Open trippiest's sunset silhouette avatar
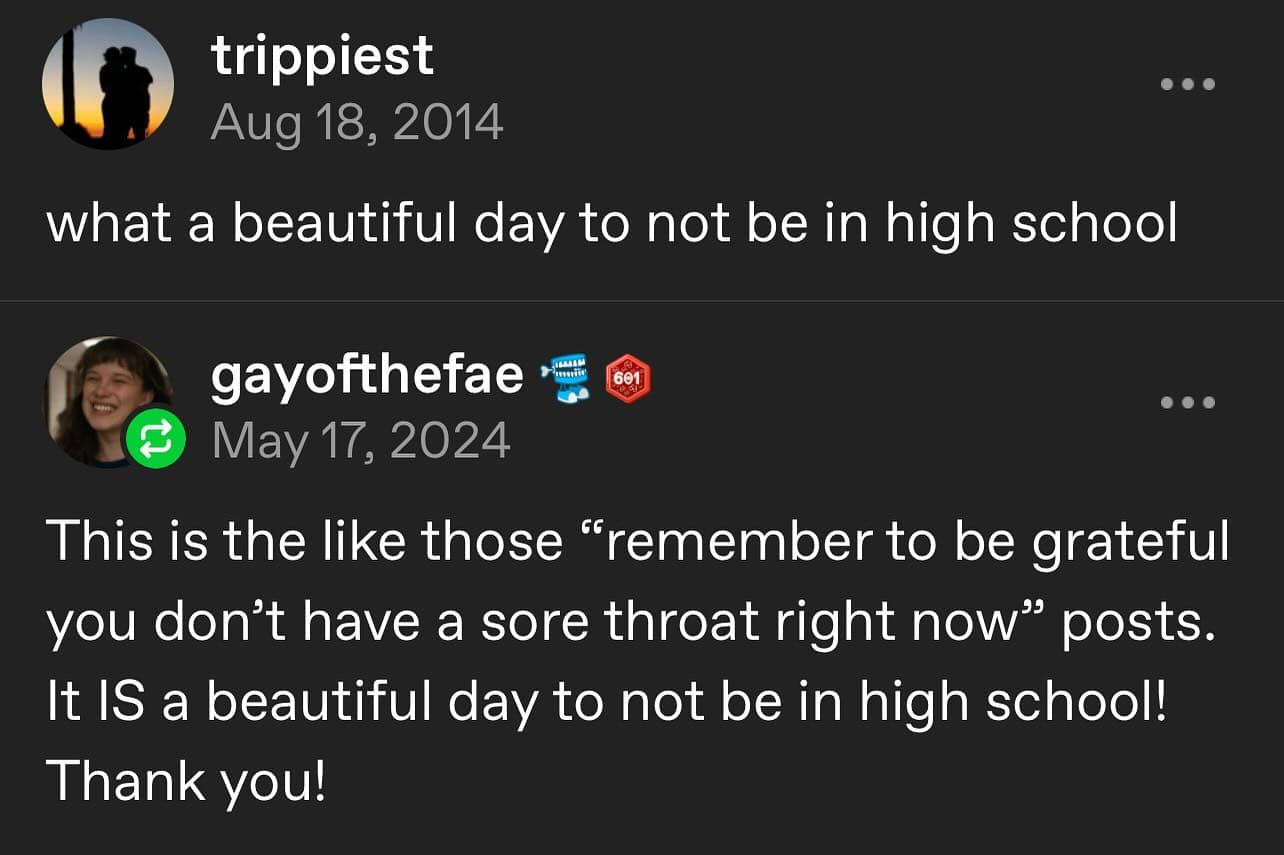Viewport: 1284px width, 855px height. tap(108, 84)
